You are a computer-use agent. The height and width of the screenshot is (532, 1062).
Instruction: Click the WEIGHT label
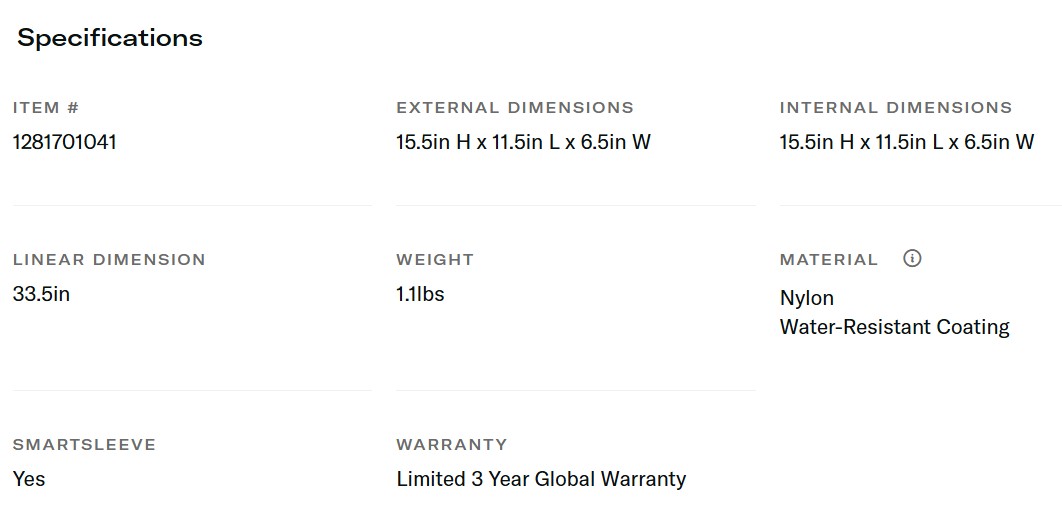point(435,260)
